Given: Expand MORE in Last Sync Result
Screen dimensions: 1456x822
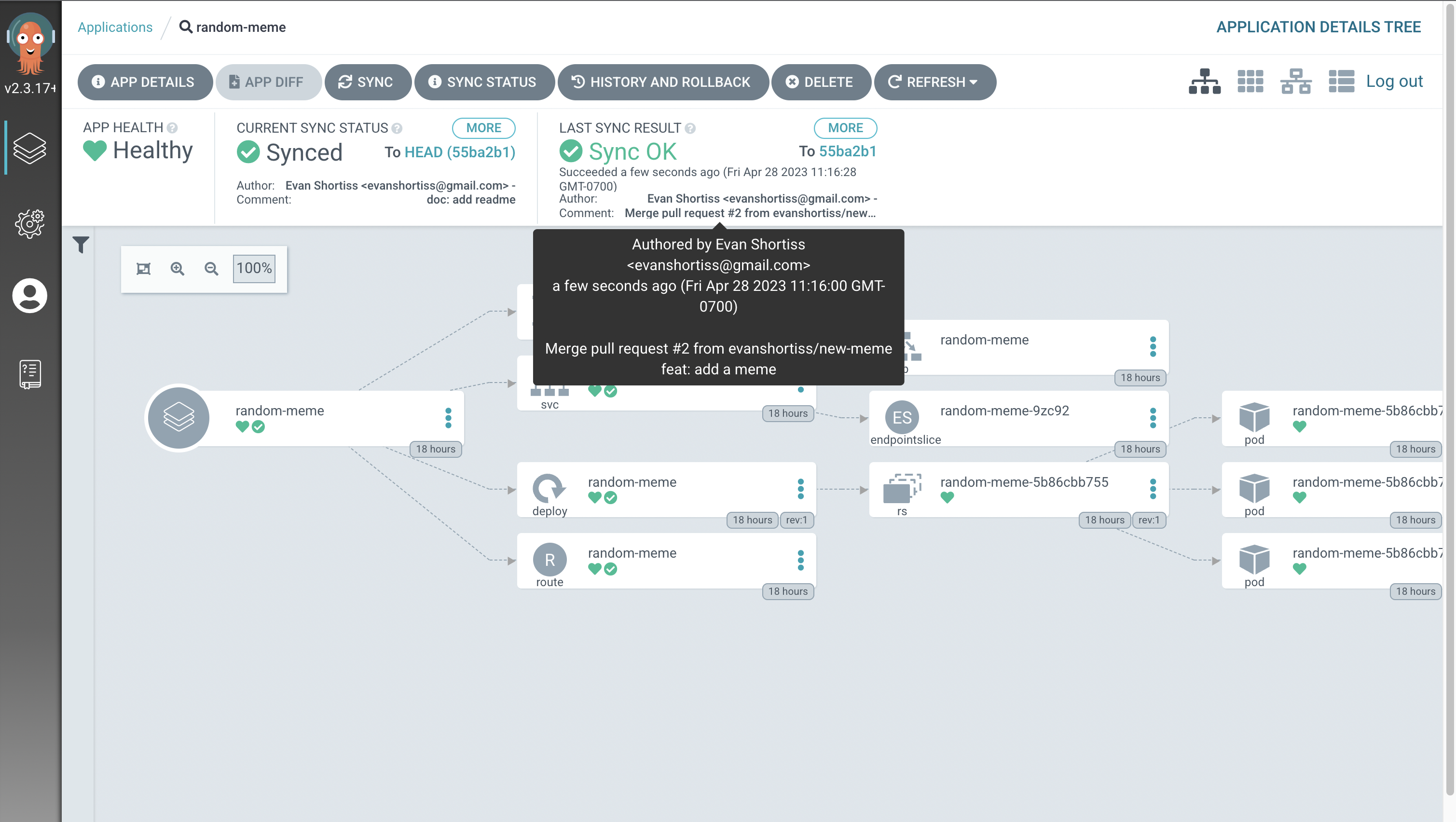Looking at the screenshot, I should [x=844, y=127].
